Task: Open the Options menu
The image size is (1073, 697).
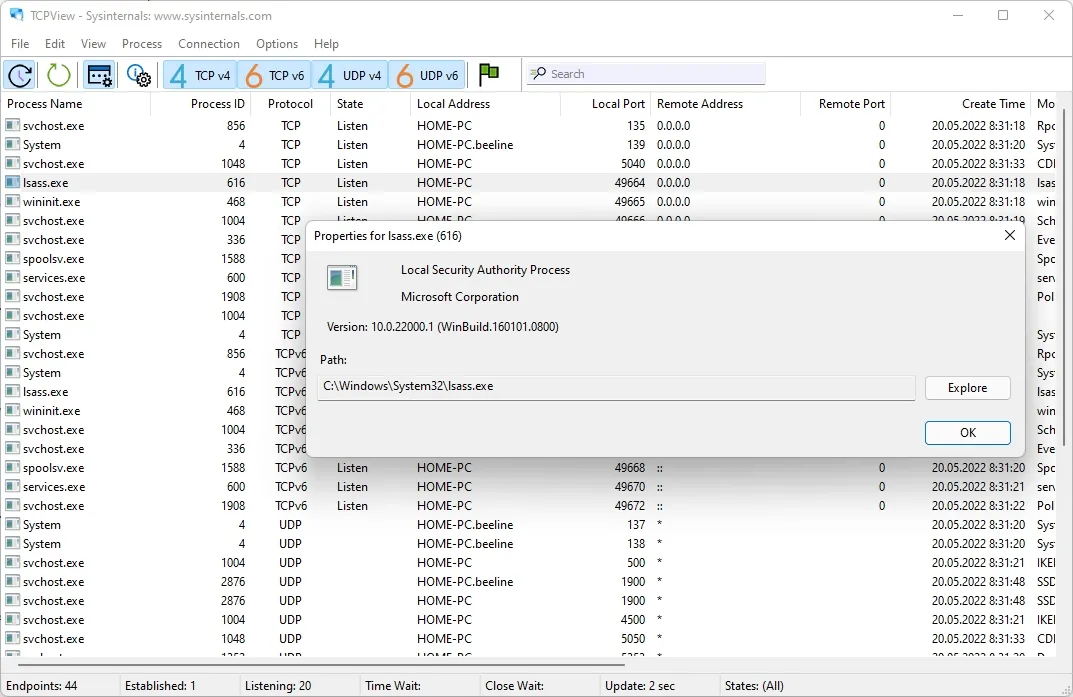Action: 277,44
